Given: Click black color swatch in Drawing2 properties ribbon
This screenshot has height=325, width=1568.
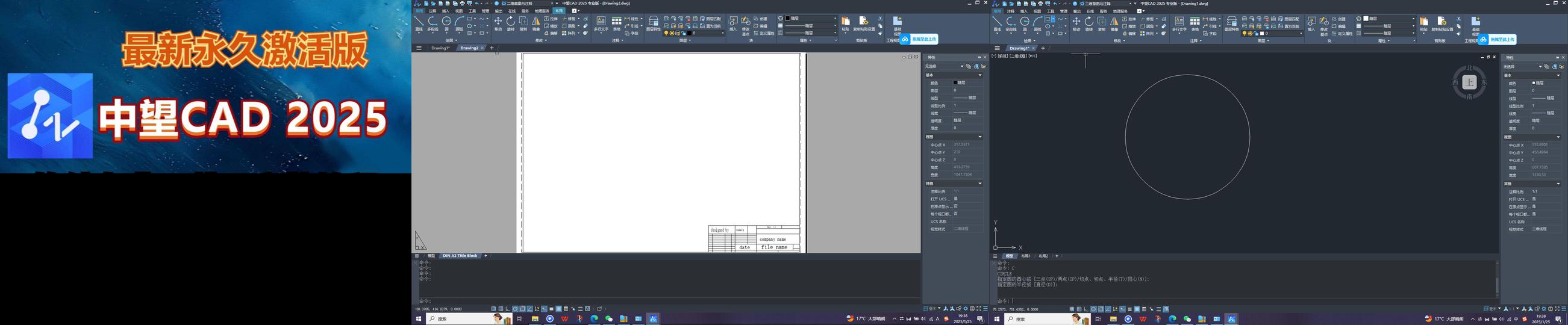Looking at the screenshot, I should click(x=788, y=19).
